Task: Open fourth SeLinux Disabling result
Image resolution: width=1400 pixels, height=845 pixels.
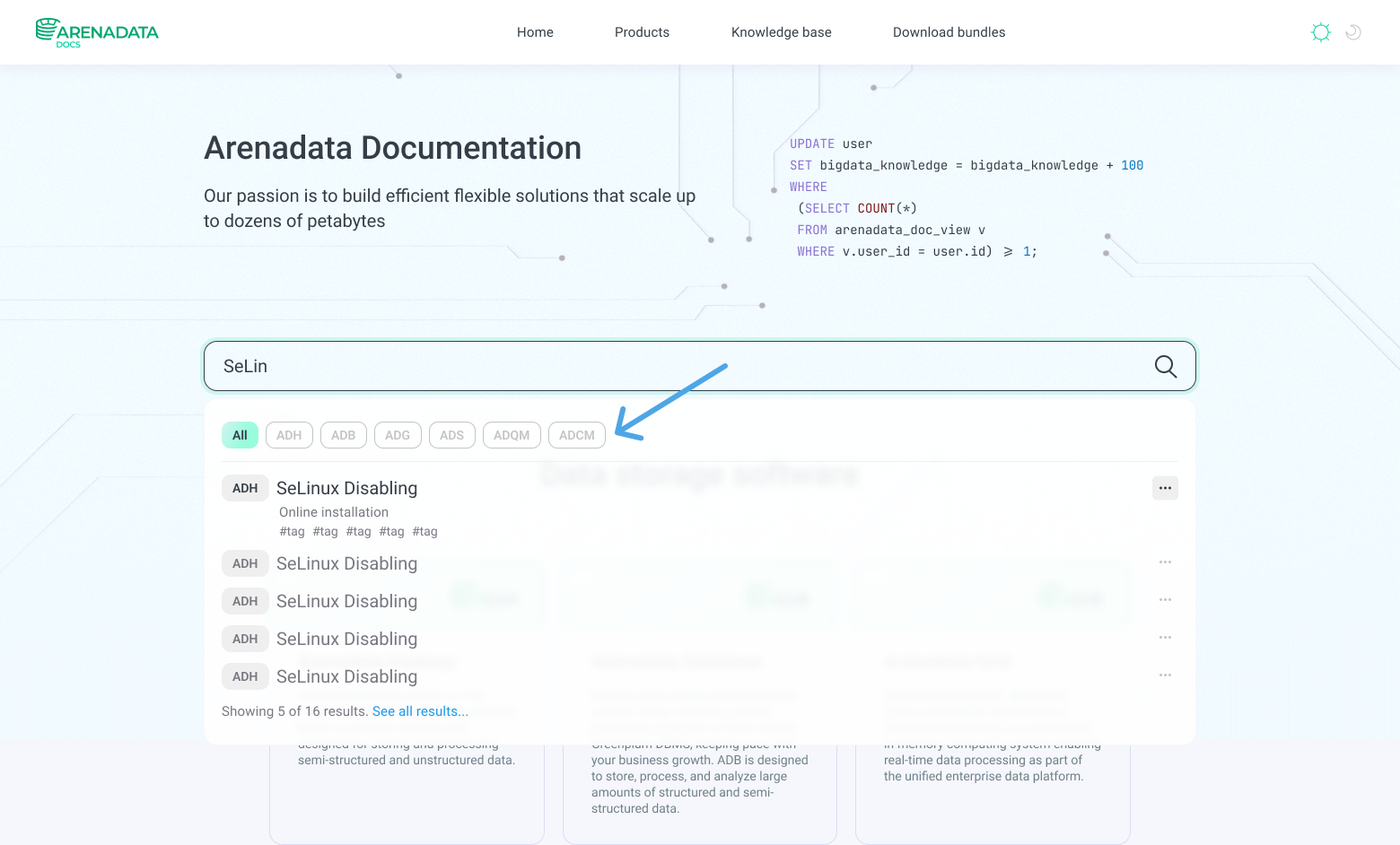Action: (346, 639)
